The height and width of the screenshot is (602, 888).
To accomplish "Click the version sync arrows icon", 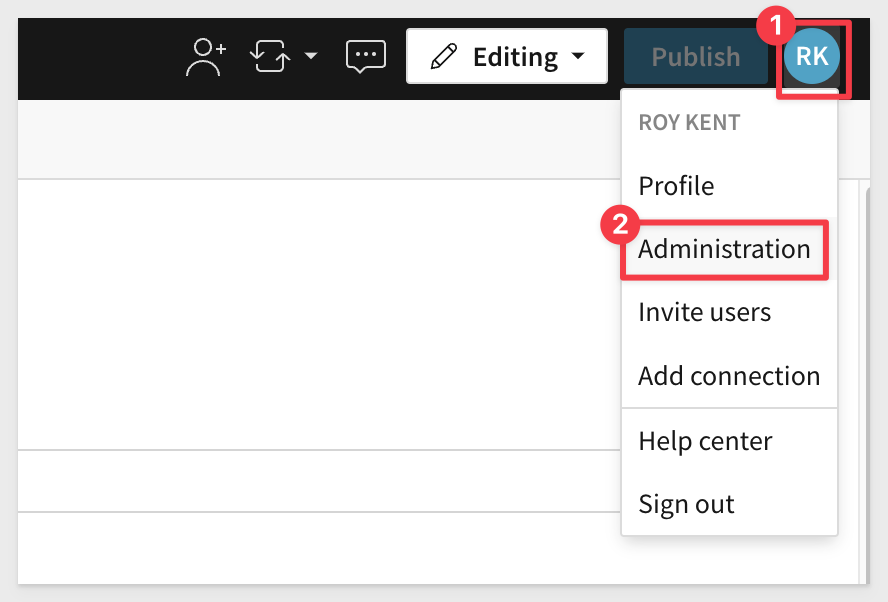I will point(270,56).
